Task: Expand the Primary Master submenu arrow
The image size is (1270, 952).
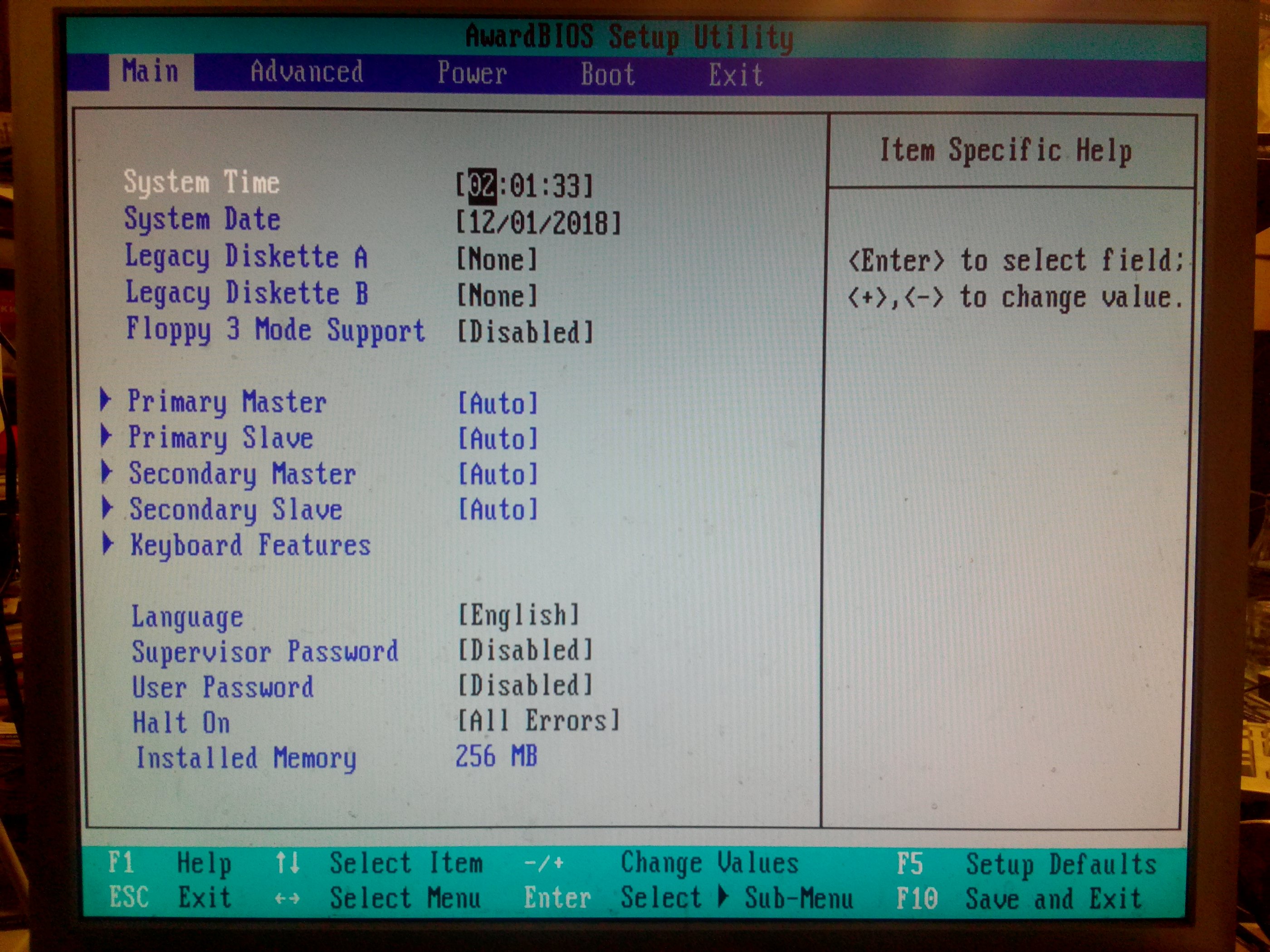Action: [x=105, y=399]
